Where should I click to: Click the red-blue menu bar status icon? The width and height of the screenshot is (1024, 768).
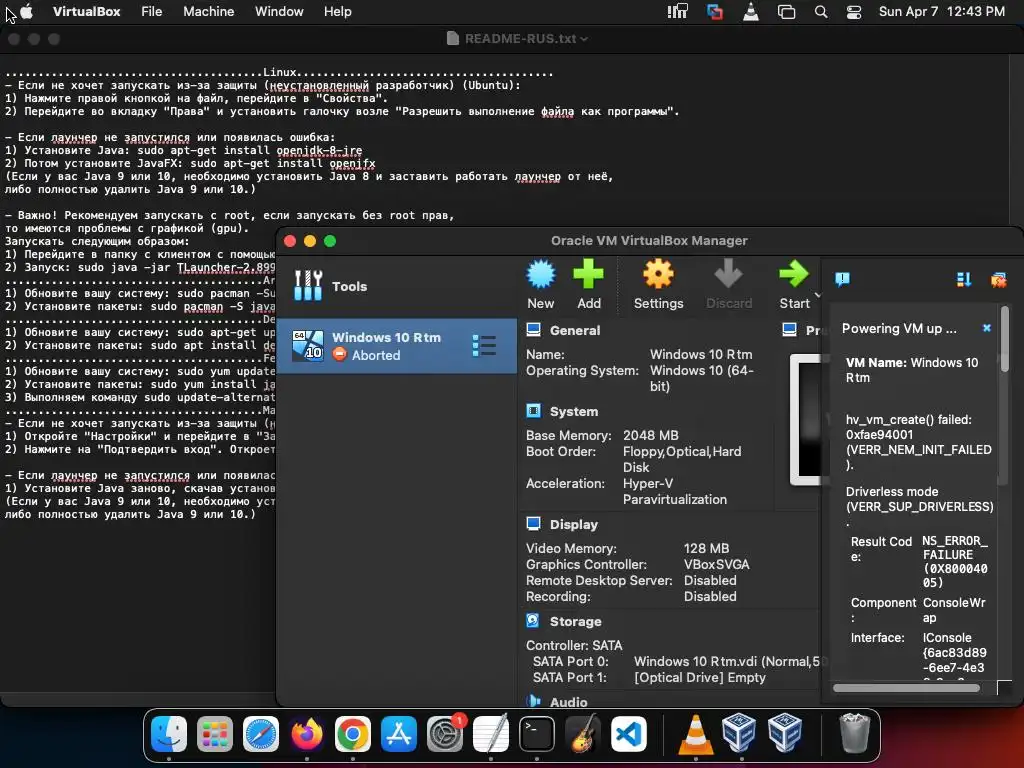click(x=714, y=12)
